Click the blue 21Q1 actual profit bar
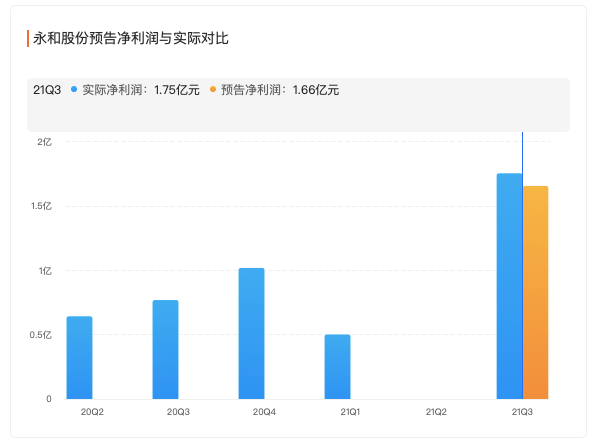596x448 pixels. pos(337,367)
